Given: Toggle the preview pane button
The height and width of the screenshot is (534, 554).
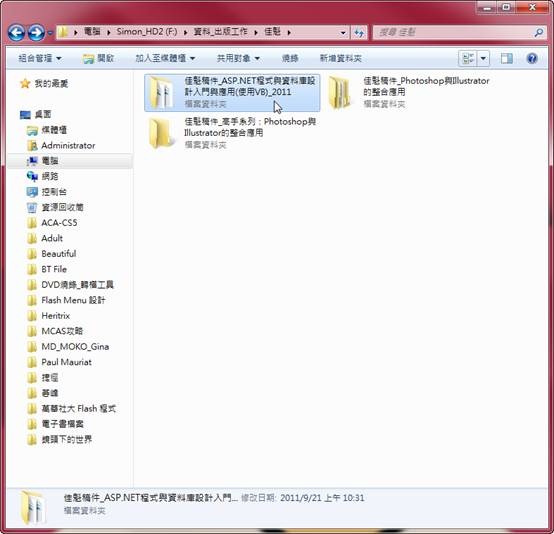Looking at the screenshot, I should pyautogui.click(x=507, y=58).
